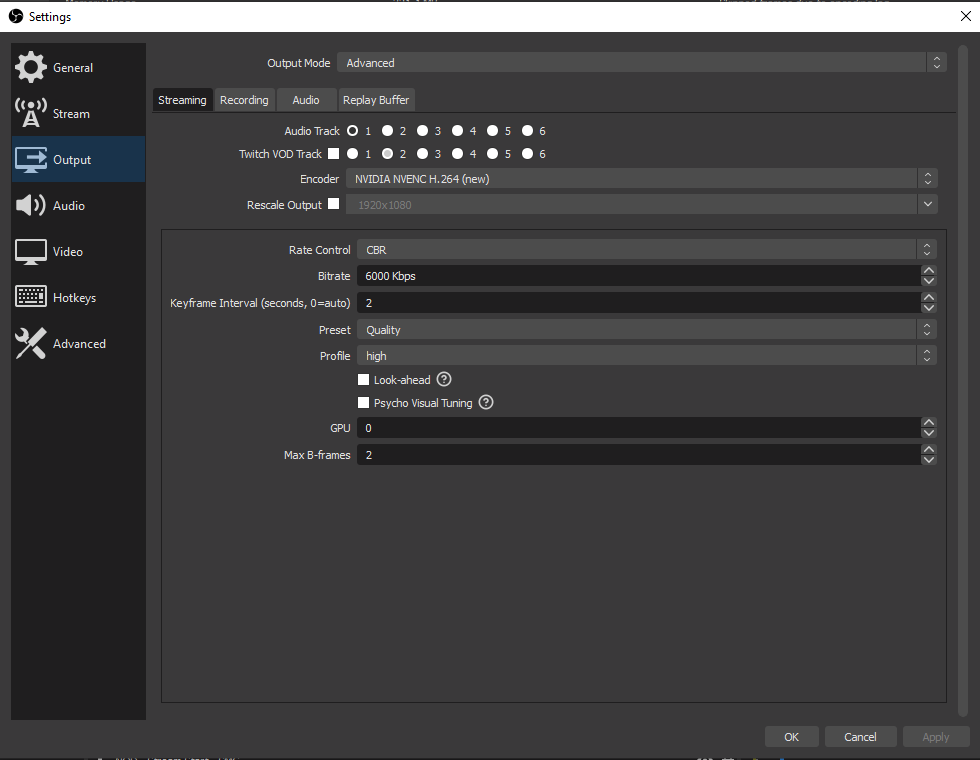Switch to the Recording tab
Screen dimensions: 980x760
(244, 99)
